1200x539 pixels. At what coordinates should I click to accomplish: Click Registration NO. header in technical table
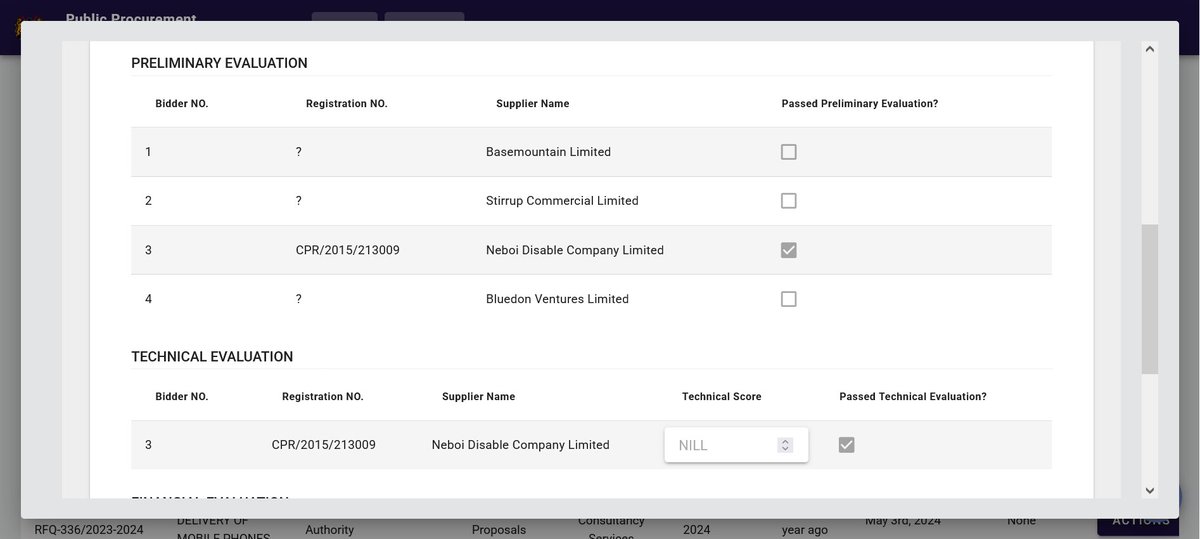[323, 397]
